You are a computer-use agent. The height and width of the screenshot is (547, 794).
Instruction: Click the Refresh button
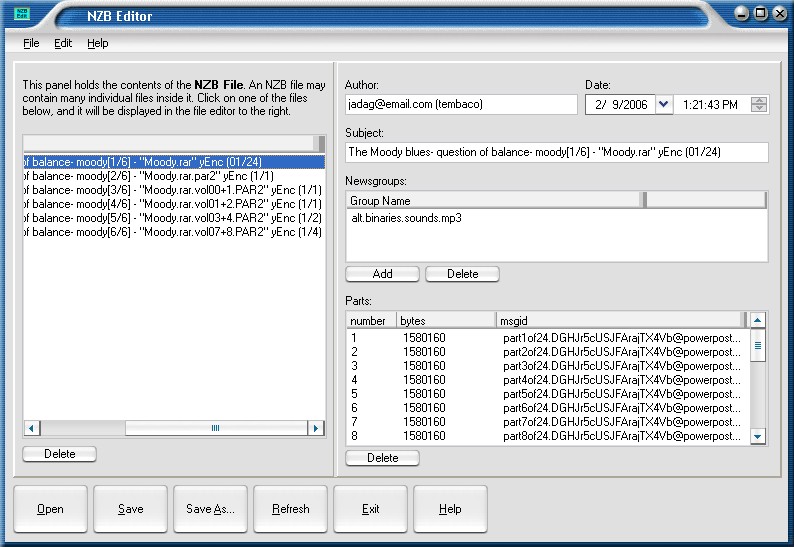coord(290,509)
